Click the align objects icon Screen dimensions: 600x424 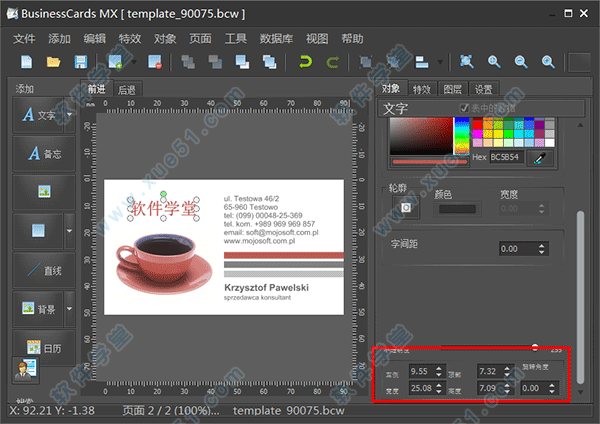point(422,62)
